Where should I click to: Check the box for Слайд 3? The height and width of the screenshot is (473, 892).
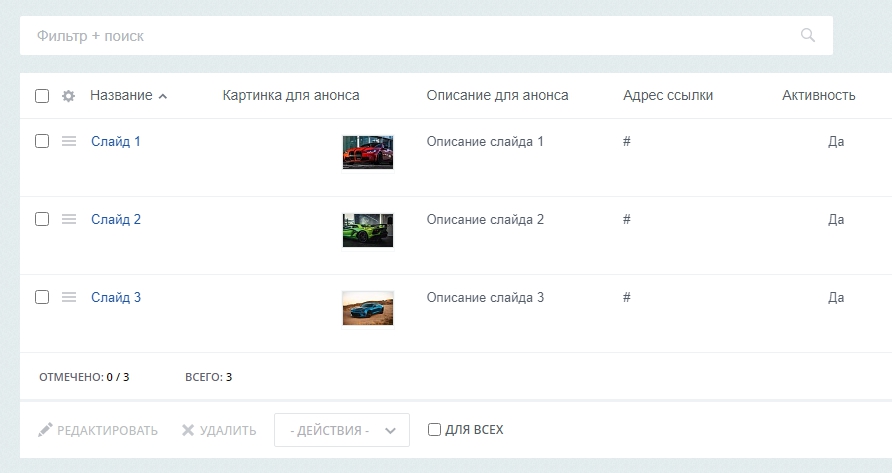tap(42, 297)
